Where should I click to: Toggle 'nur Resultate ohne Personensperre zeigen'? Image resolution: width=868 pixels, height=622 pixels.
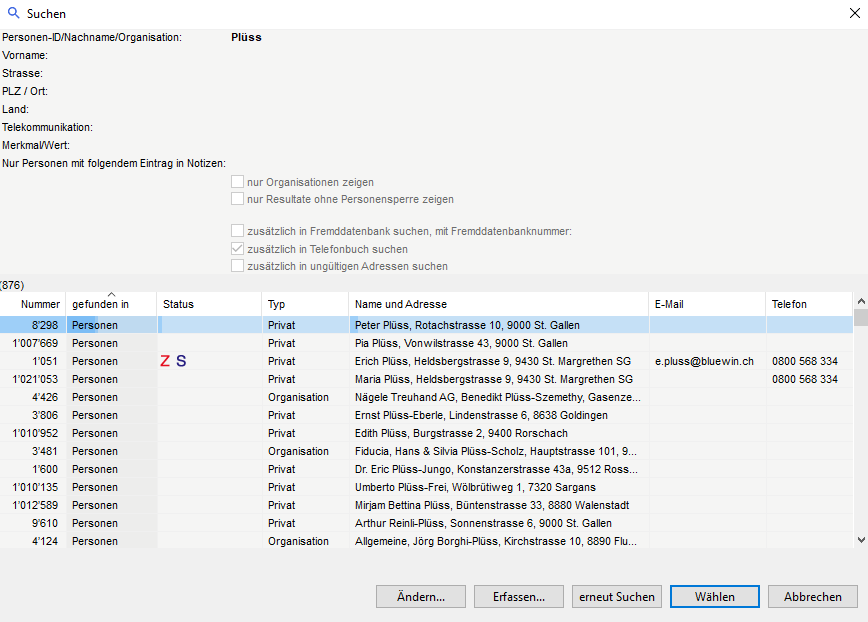(238, 199)
